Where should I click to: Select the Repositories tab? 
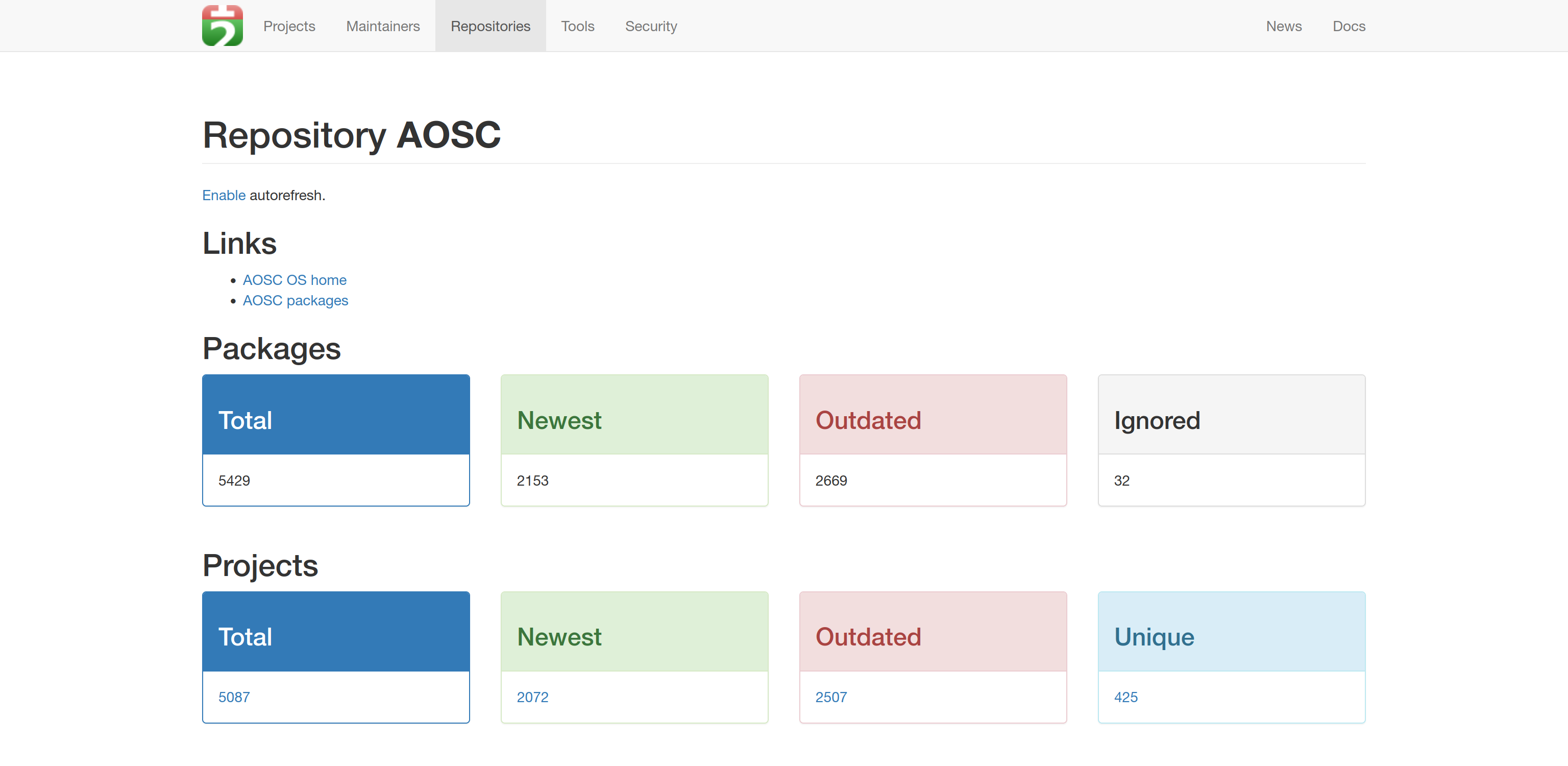click(x=491, y=26)
